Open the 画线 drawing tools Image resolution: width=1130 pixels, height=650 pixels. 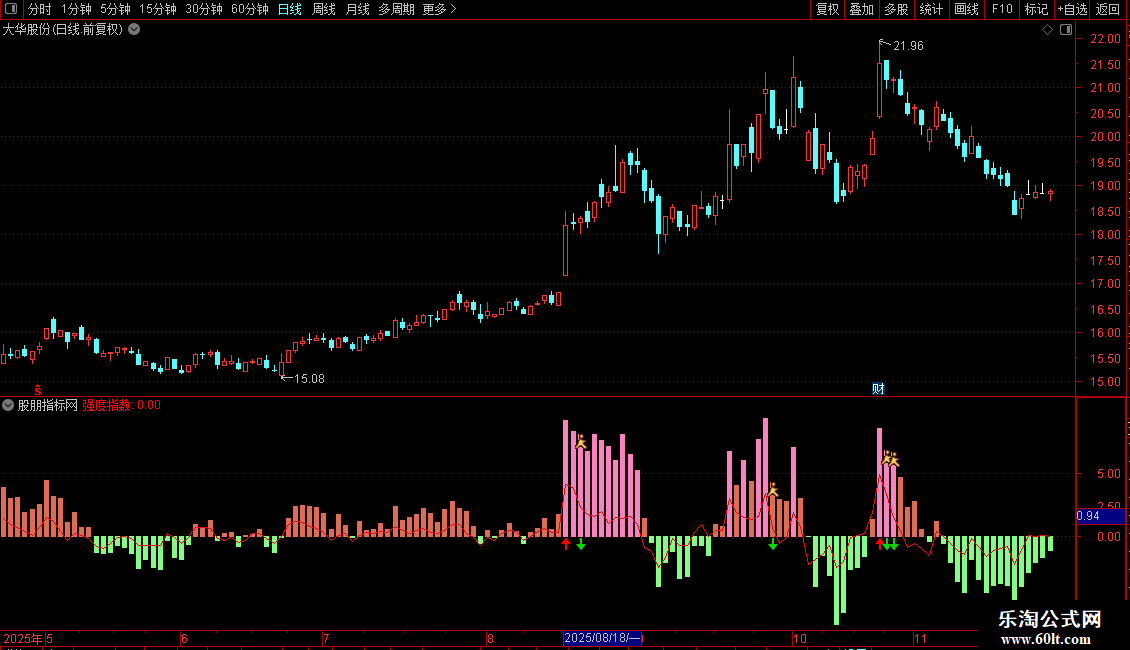[x=966, y=9]
